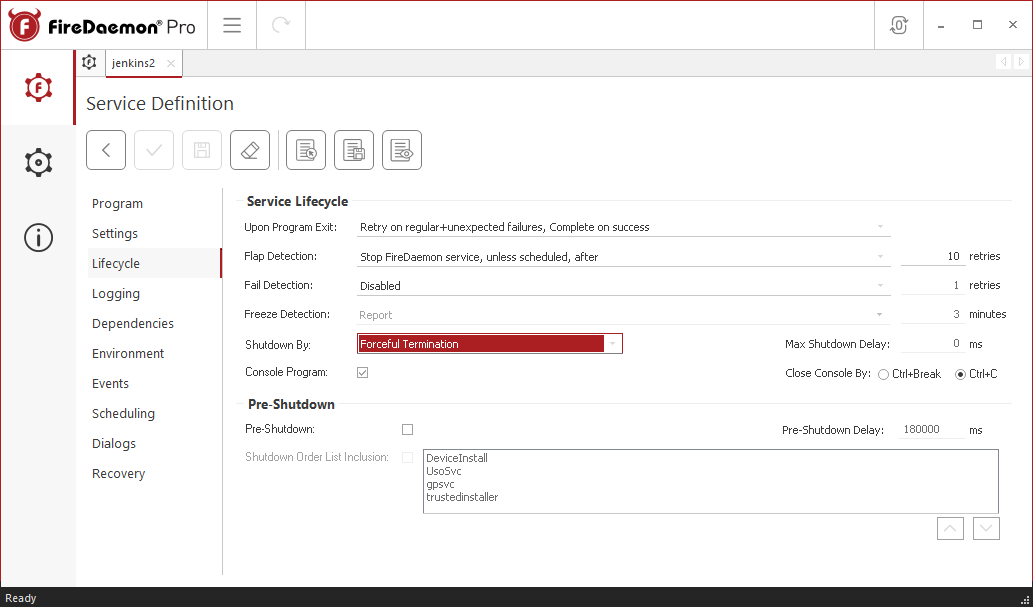Click the floppy disk save button
The width and height of the screenshot is (1033, 607).
tap(202, 150)
